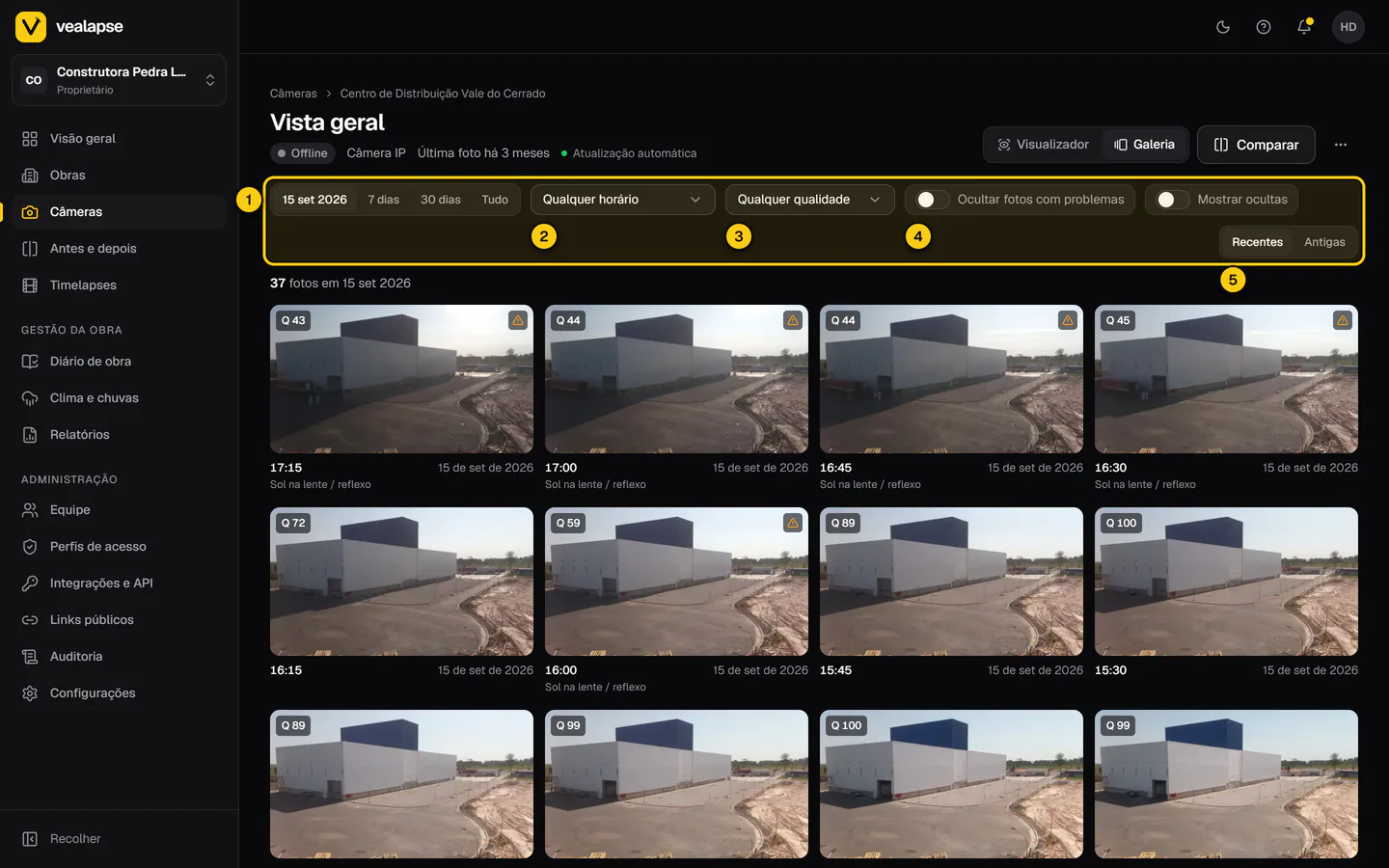Click warning icon on 16:30 photo
Viewport: 1389px width, 868px height.
click(x=1343, y=320)
